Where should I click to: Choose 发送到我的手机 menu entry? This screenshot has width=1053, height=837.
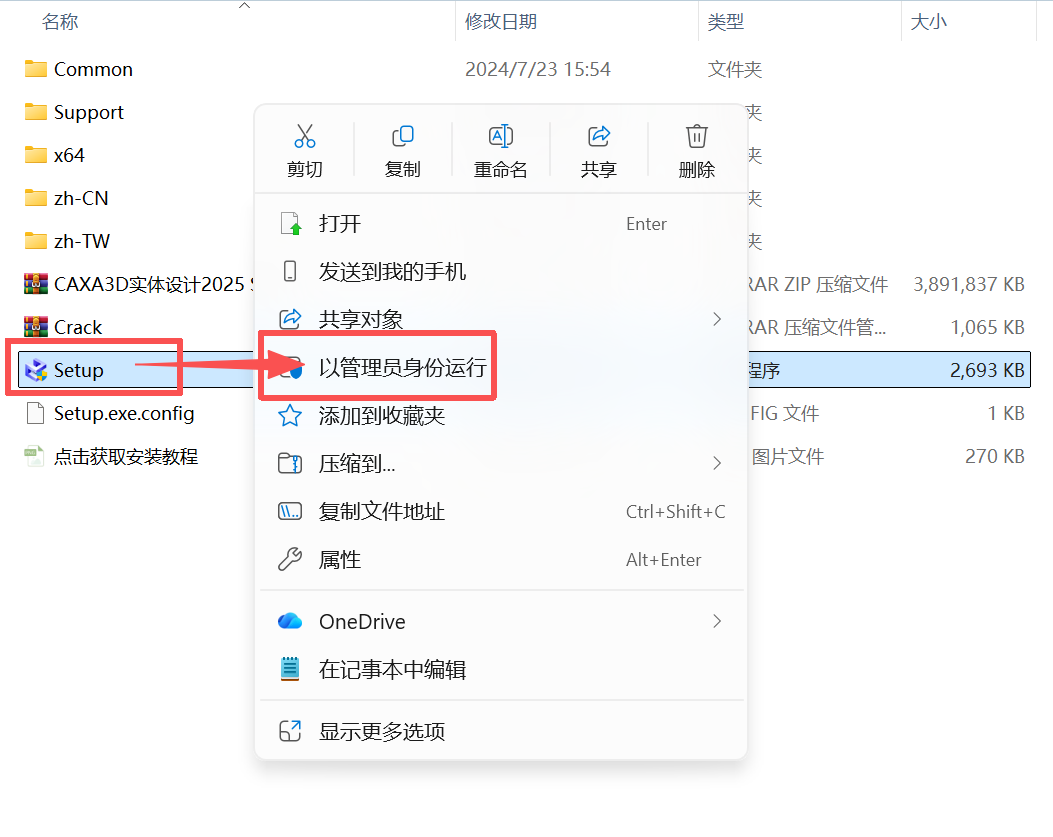coord(500,271)
